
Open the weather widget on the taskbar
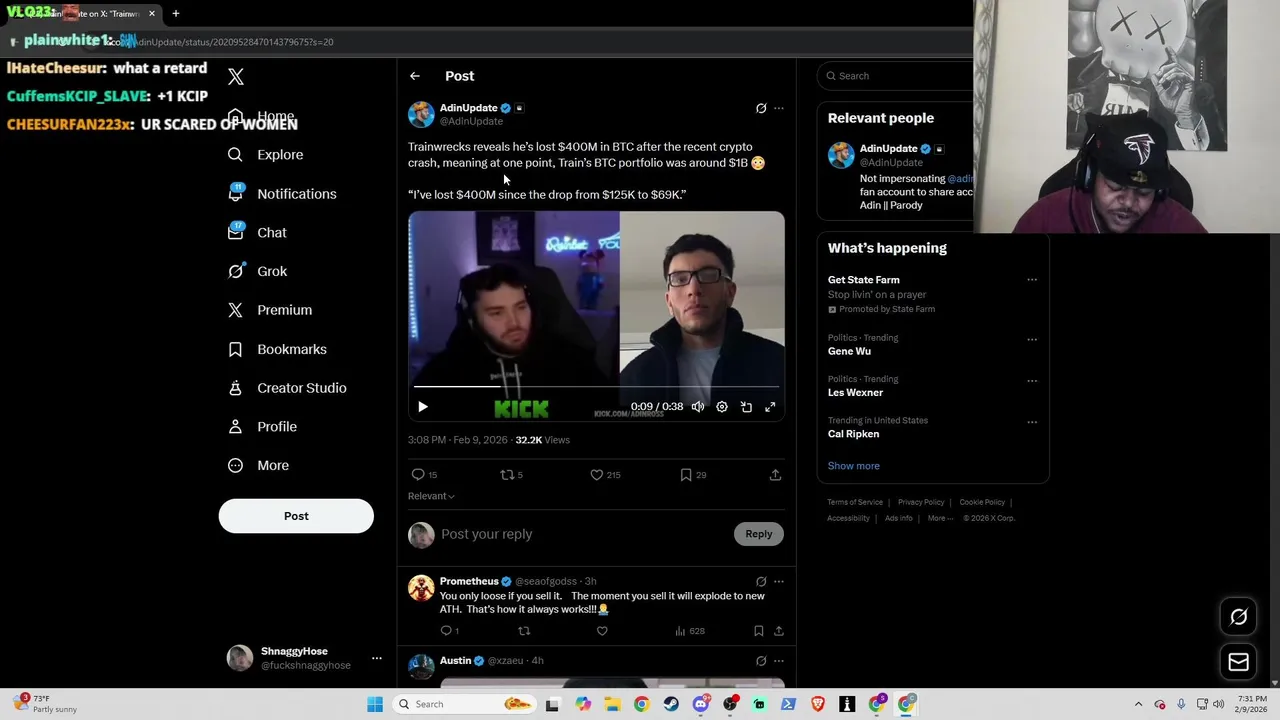(x=44, y=704)
